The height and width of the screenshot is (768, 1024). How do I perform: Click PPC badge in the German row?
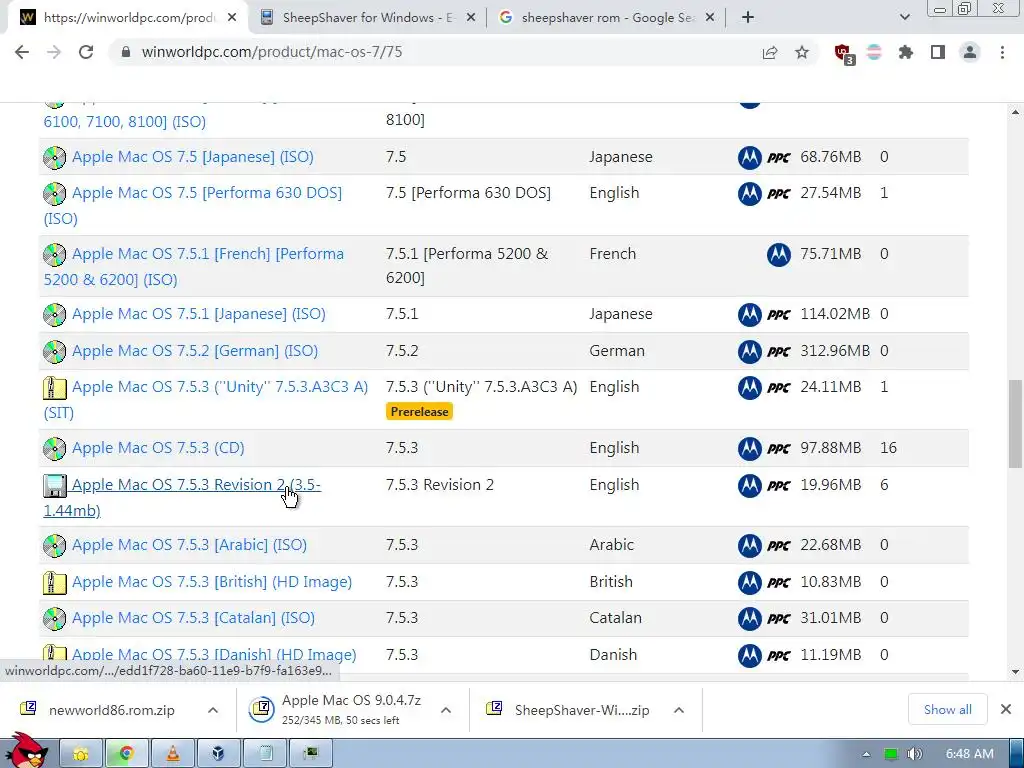pyautogui.click(x=778, y=352)
